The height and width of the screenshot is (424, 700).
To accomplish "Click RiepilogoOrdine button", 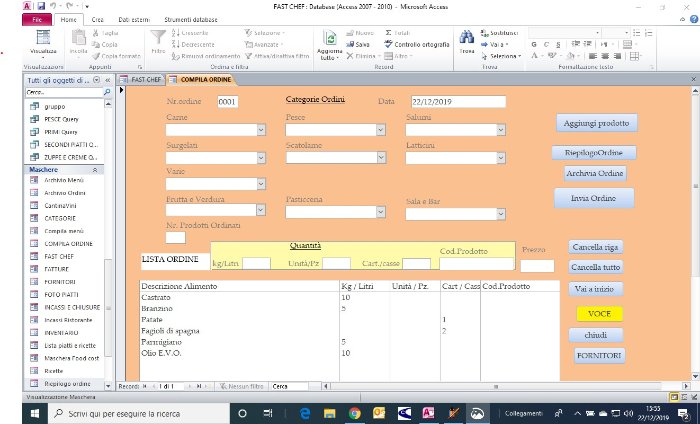I will pyautogui.click(x=594, y=153).
